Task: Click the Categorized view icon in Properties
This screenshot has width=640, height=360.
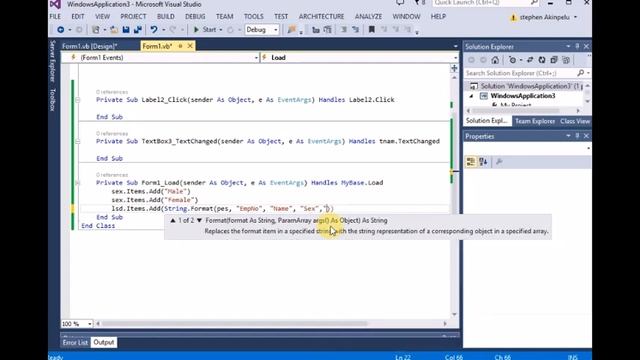Action: point(471,162)
